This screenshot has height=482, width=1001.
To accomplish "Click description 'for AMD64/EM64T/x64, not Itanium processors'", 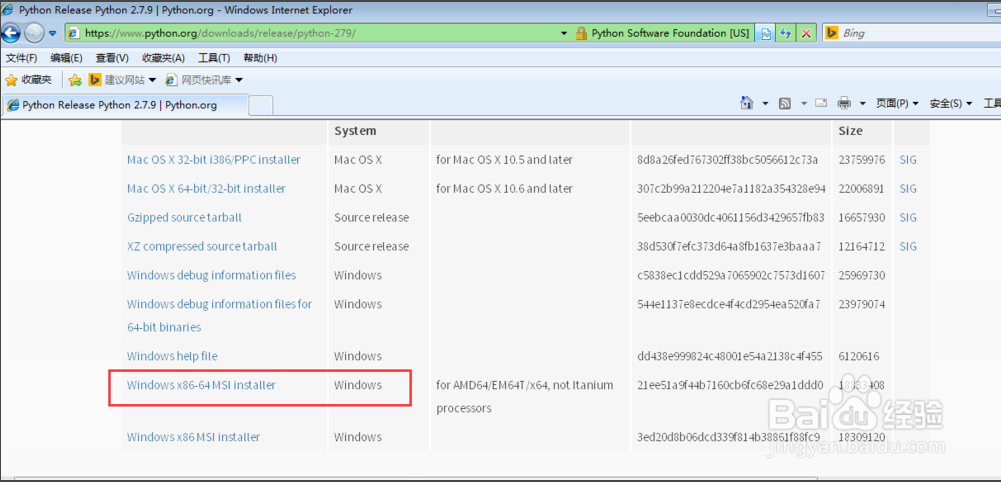I will [x=525, y=396].
